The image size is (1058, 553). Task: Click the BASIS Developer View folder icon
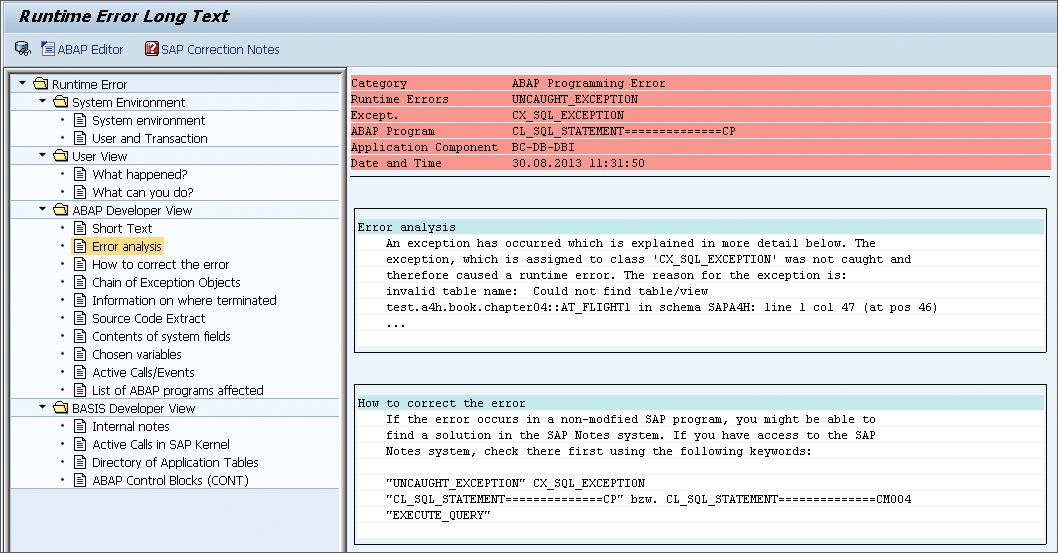point(61,408)
